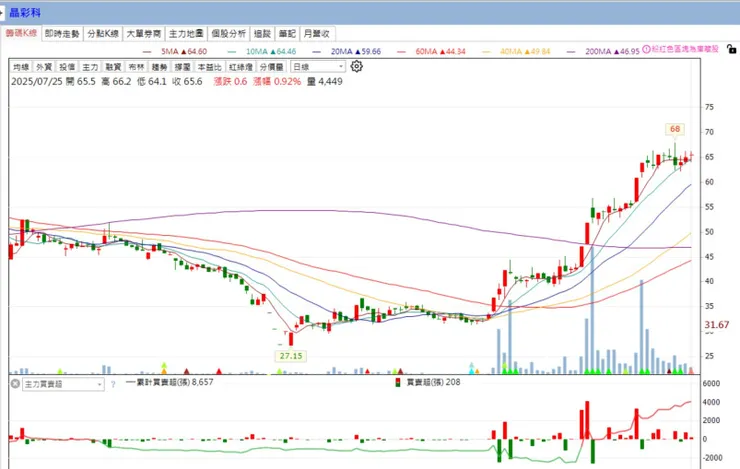Click the 20MA ▲59.66 value
The height and width of the screenshot is (469, 740).
click(x=356, y=51)
